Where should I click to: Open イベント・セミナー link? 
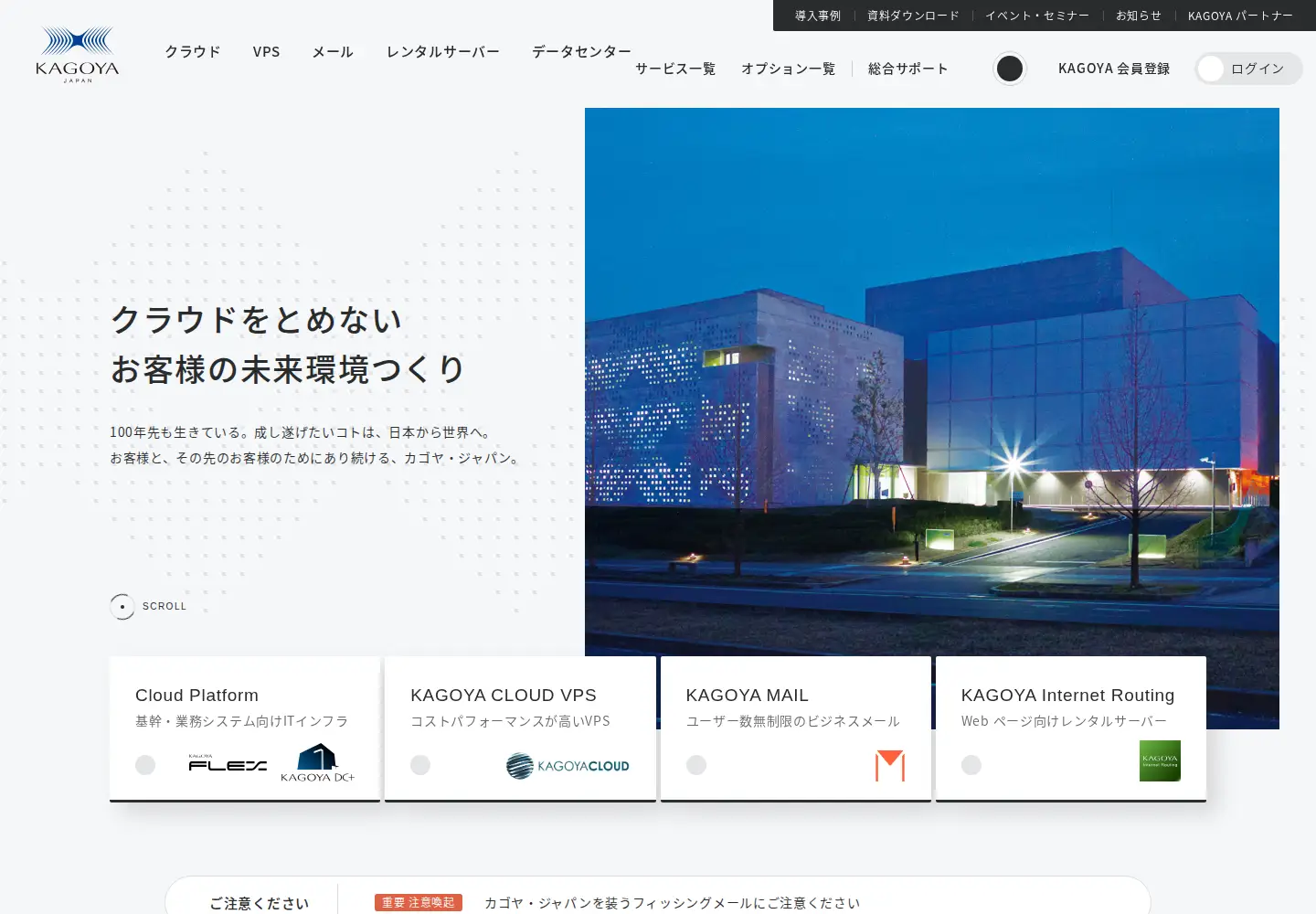click(1037, 16)
